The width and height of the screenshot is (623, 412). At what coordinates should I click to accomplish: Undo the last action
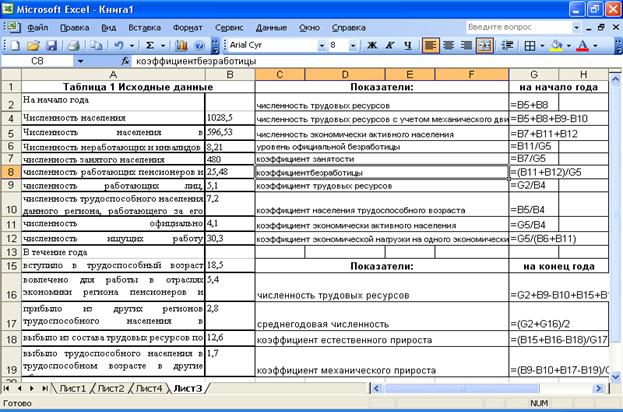[x=118, y=46]
